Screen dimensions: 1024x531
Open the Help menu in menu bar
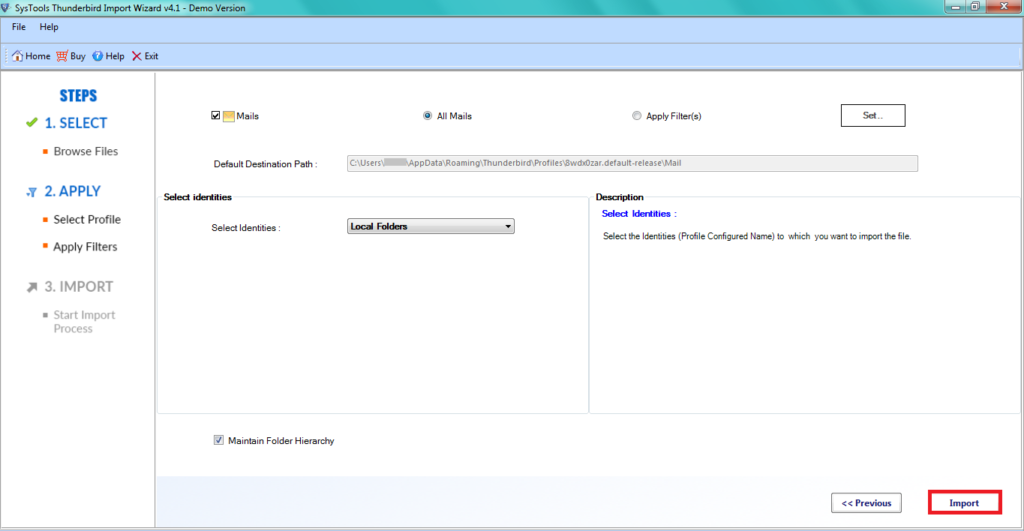tap(49, 27)
